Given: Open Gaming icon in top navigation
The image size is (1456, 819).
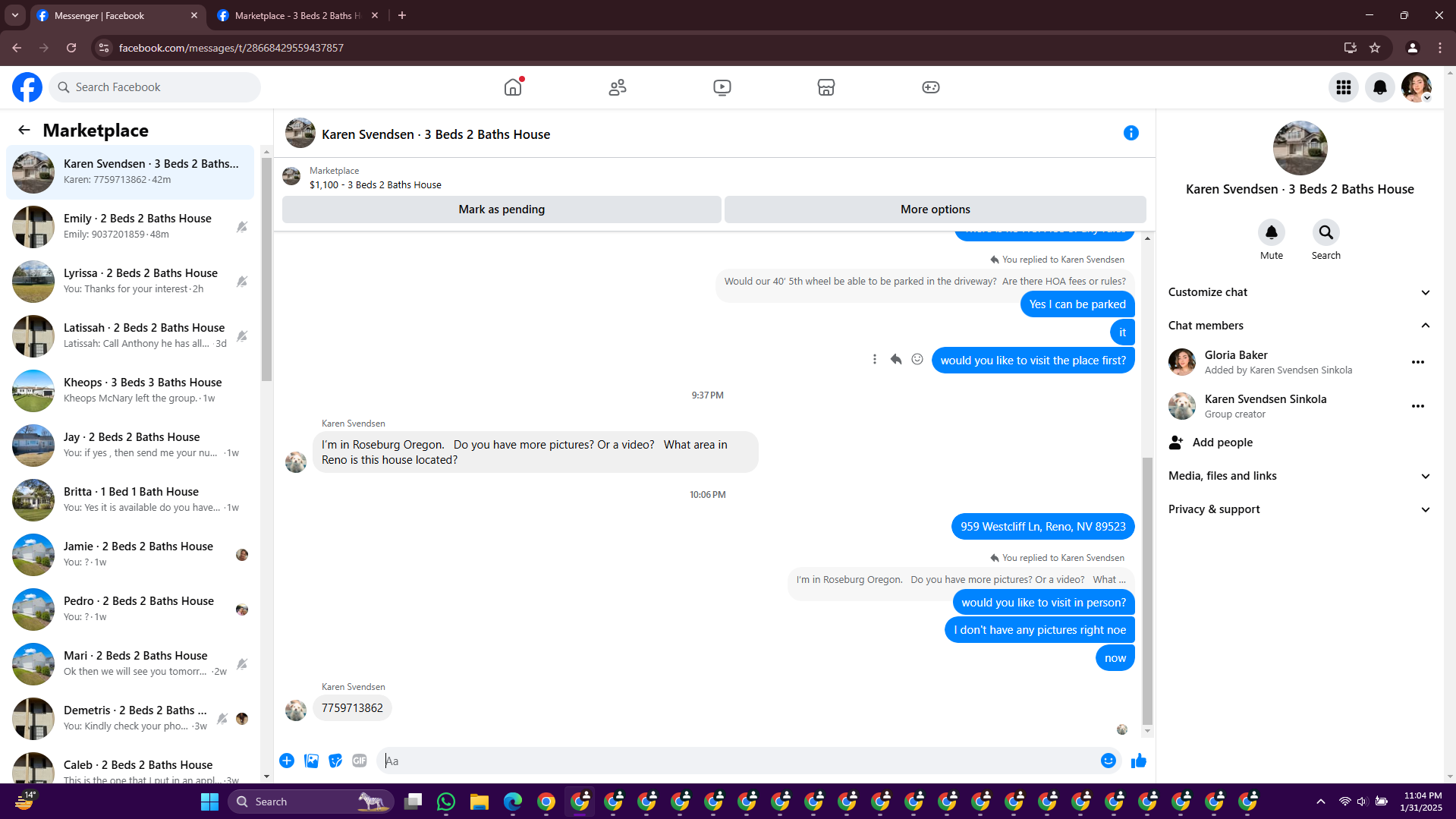Looking at the screenshot, I should pos(931,87).
